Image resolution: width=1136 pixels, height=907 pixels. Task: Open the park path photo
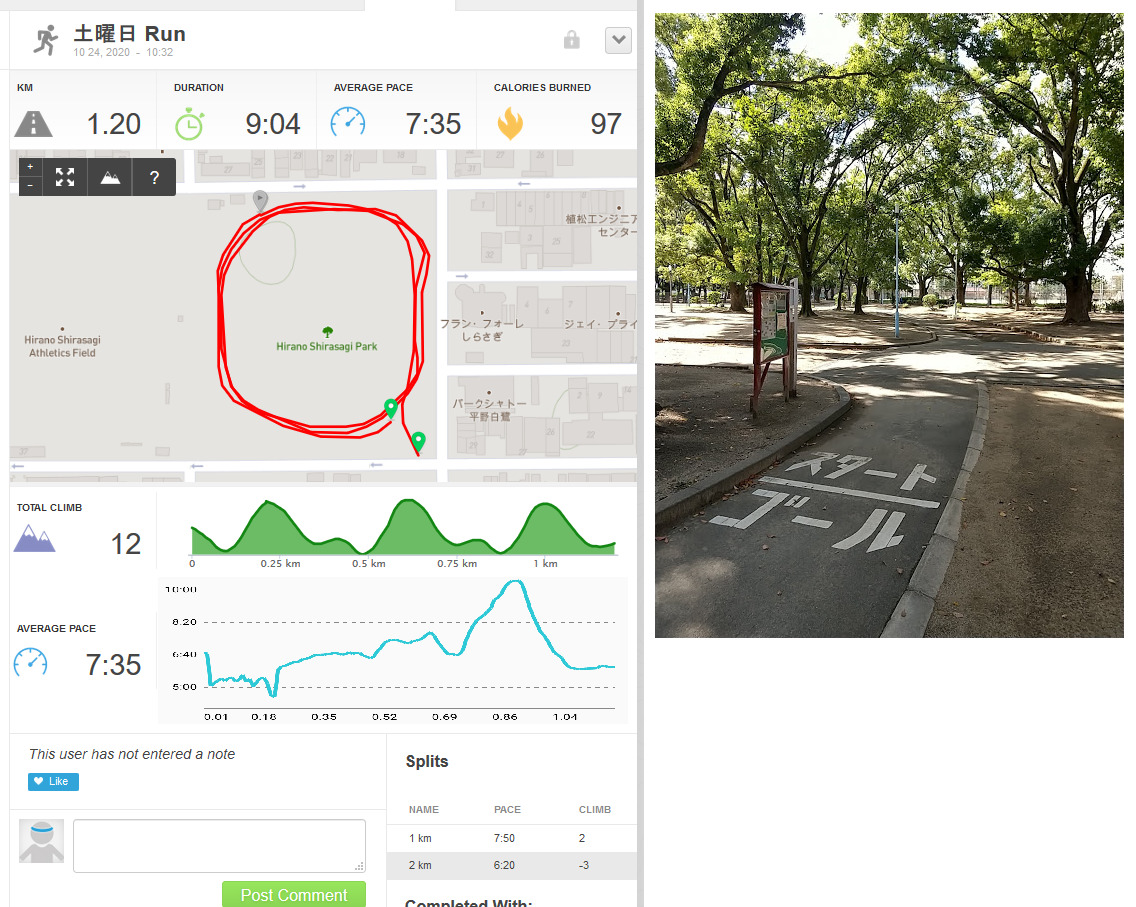(x=889, y=325)
